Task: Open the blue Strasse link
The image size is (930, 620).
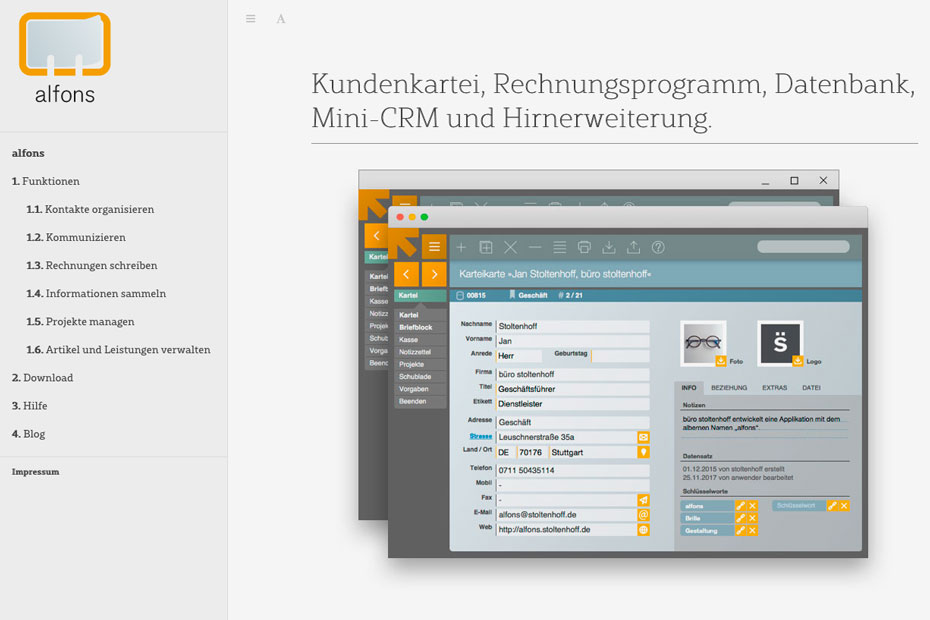Action: [480, 435]
